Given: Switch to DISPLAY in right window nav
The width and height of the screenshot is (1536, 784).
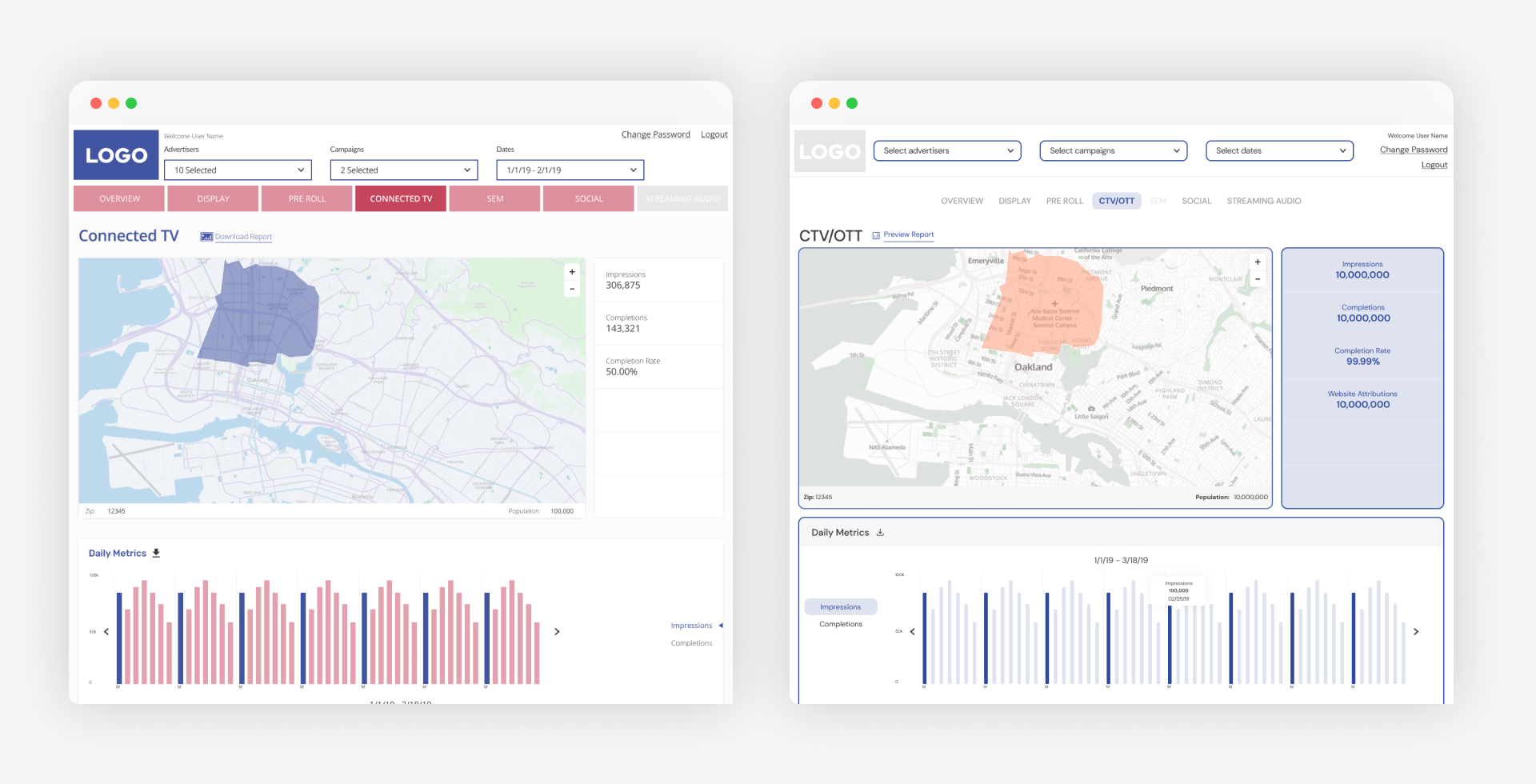Looking at the screenshot, I should [1014, 201].
